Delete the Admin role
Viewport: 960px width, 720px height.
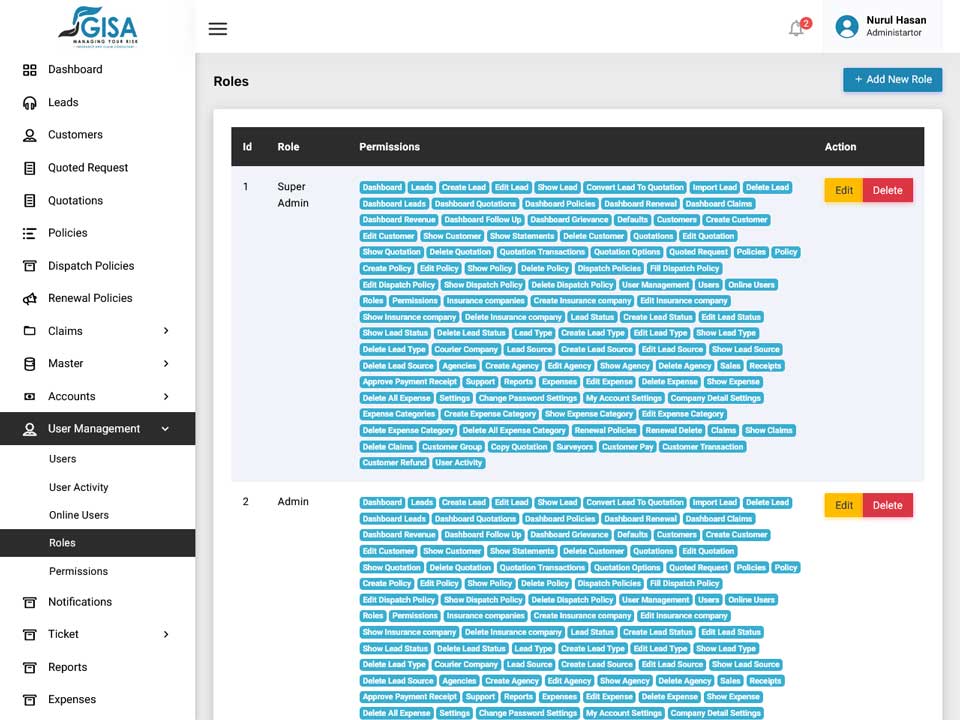click(x=888, y=506)
